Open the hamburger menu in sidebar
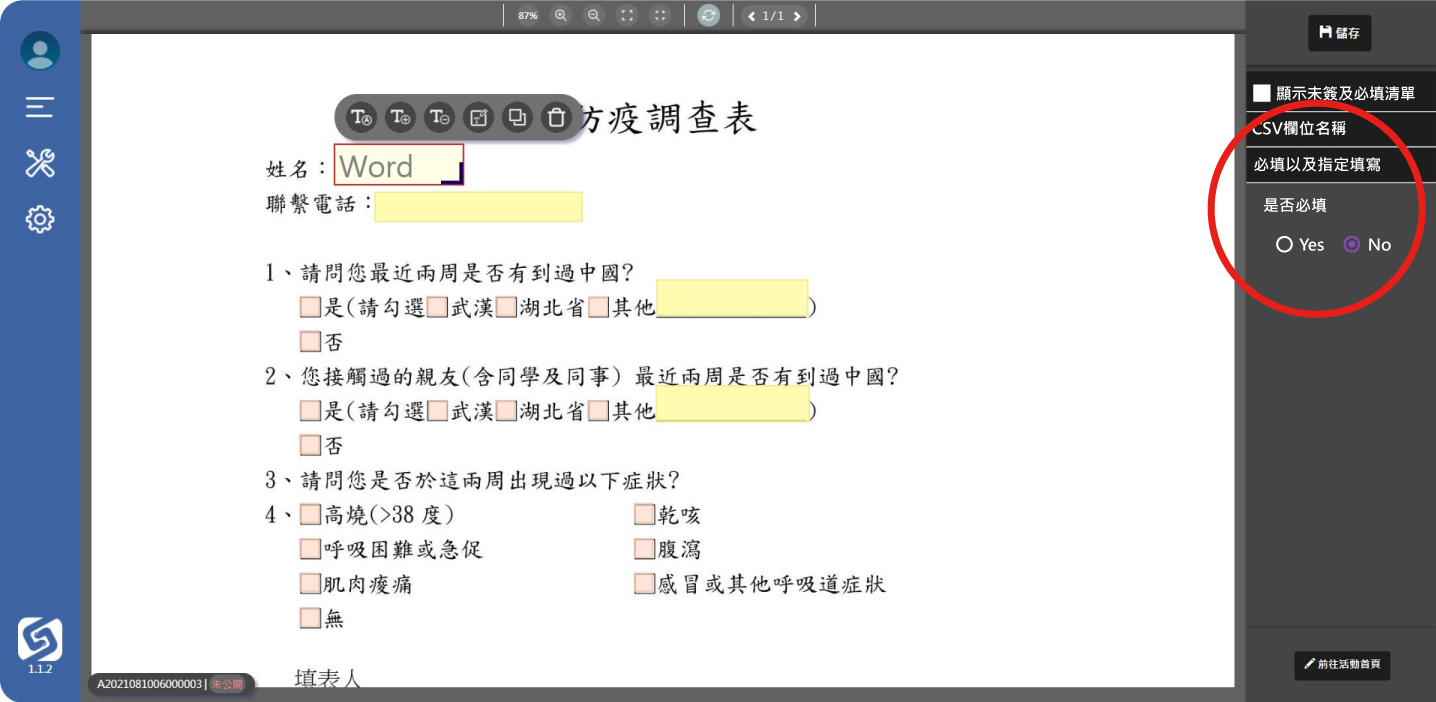 (x=40, y=107)
